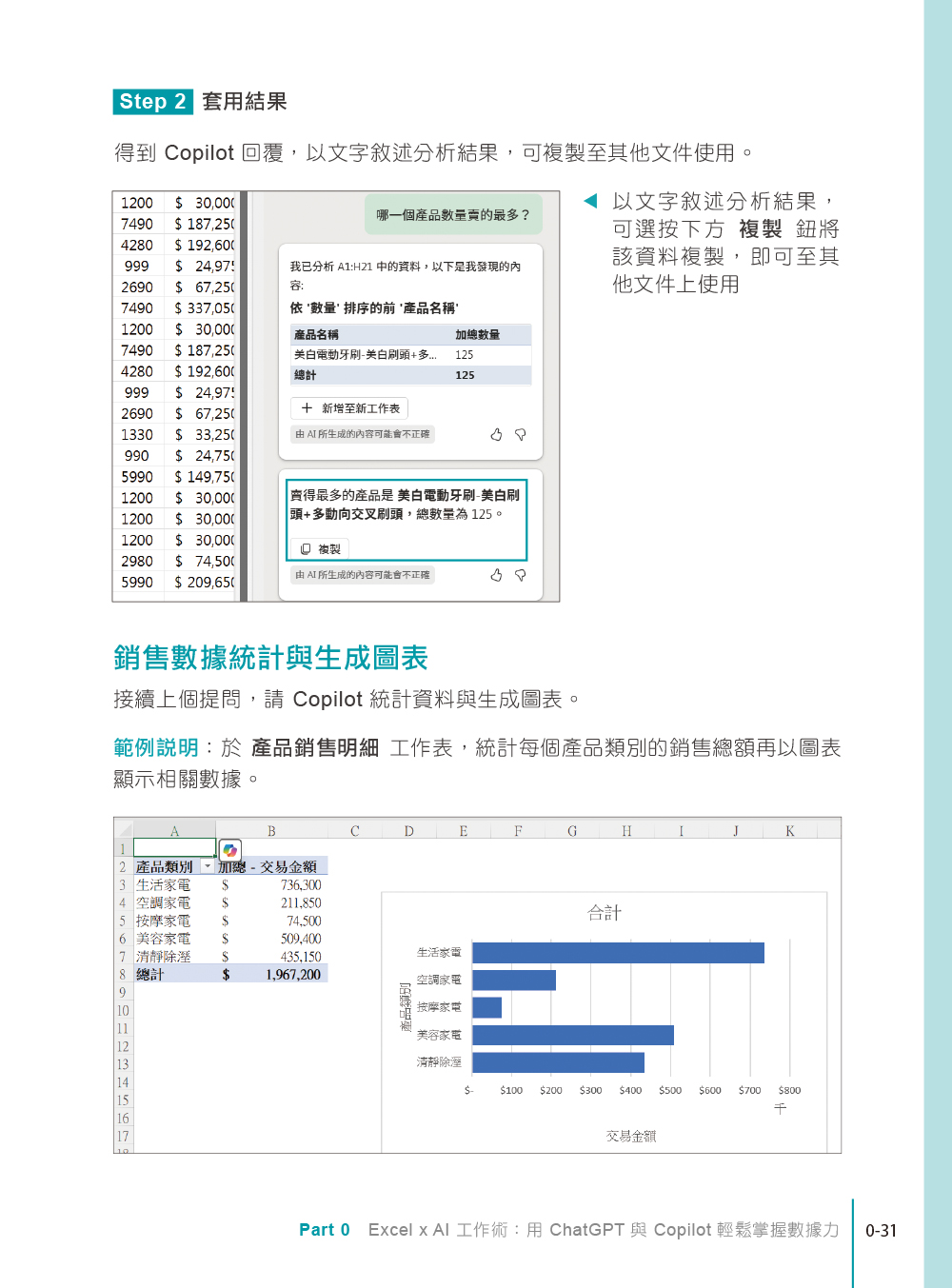Click cell 2980 in top spreadsheet
The width and height of the screenshot is (952, 1288).
(137, 561)
